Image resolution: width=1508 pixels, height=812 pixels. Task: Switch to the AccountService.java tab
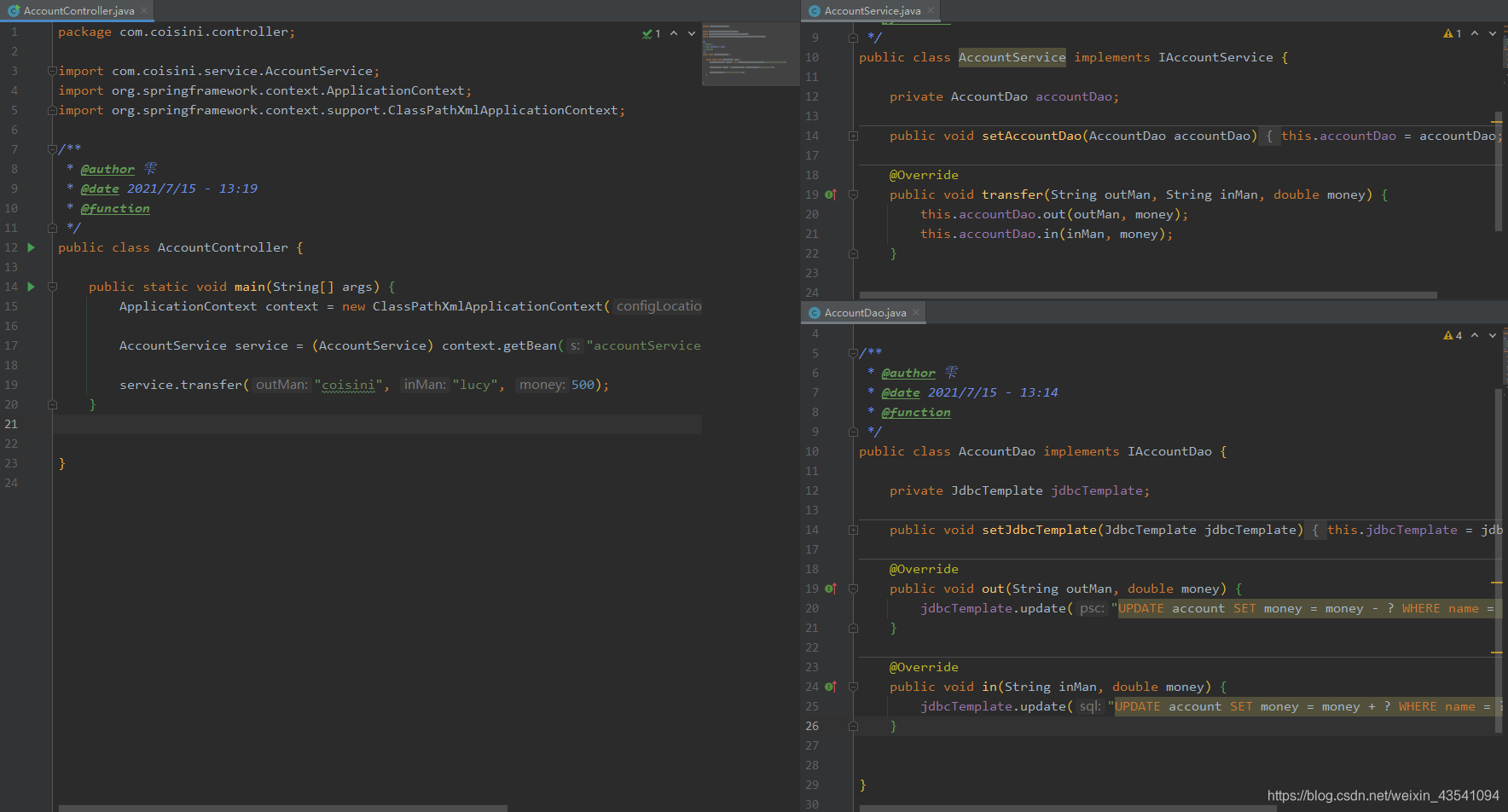[870, 10]
